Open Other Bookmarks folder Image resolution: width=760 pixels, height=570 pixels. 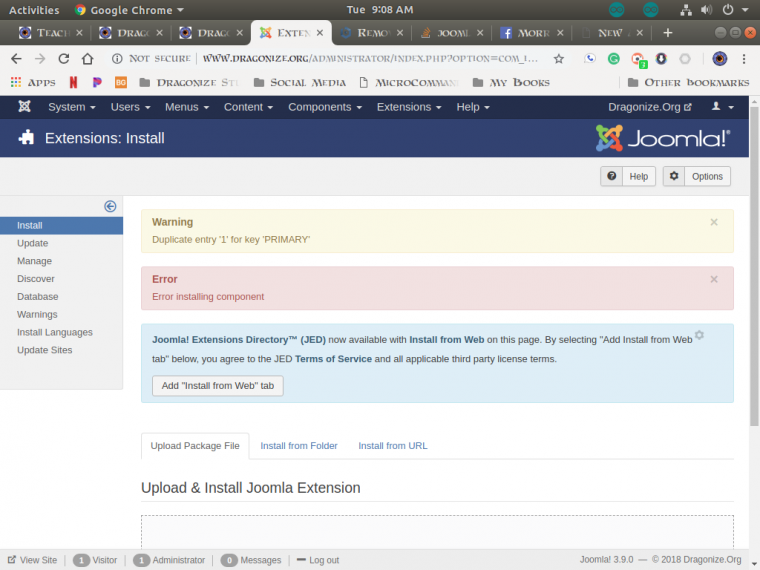[688, 82]
